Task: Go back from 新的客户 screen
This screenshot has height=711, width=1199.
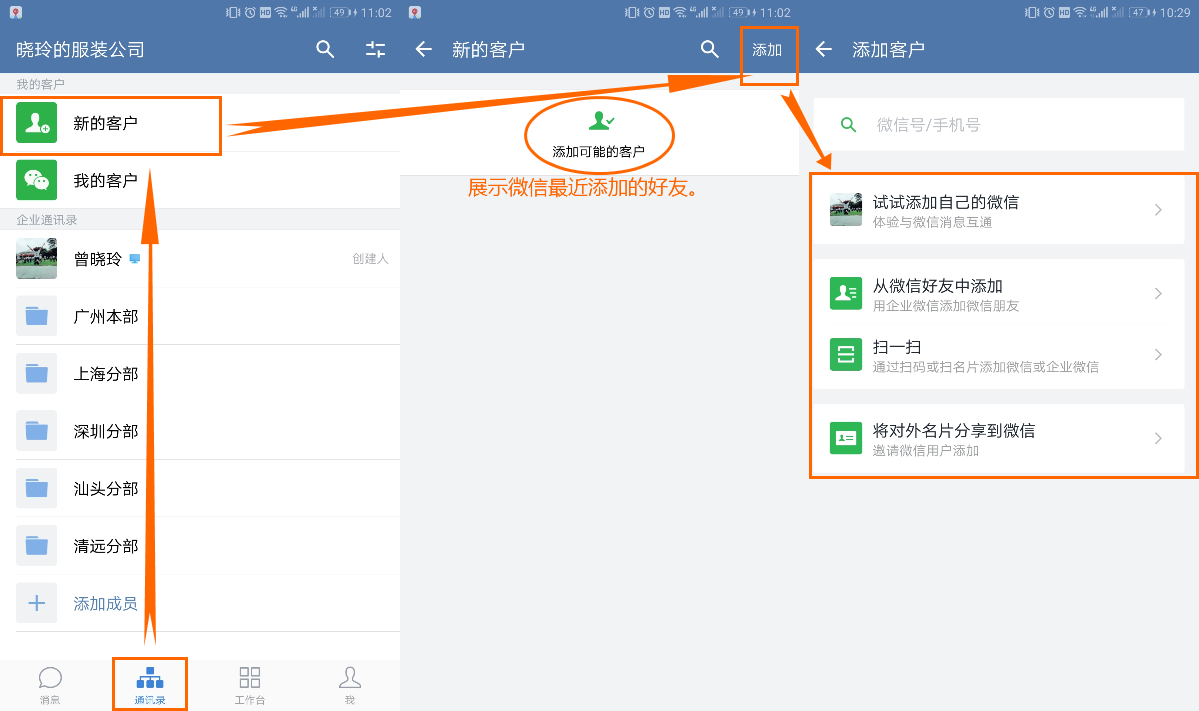Action: [424, 50]
